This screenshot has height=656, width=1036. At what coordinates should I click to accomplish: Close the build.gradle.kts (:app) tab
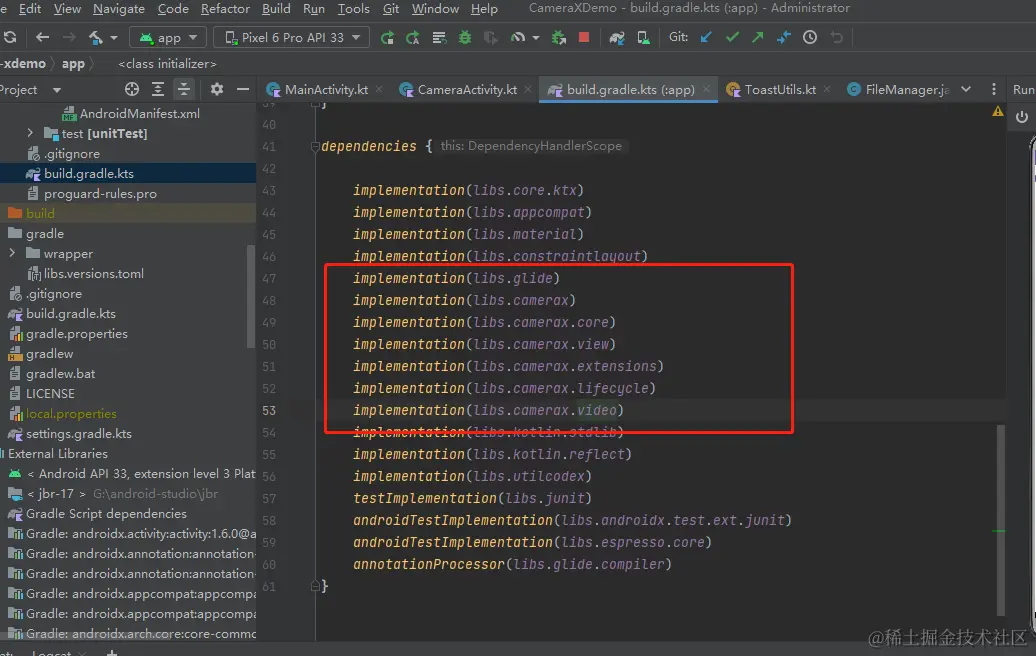click(706, 89)
